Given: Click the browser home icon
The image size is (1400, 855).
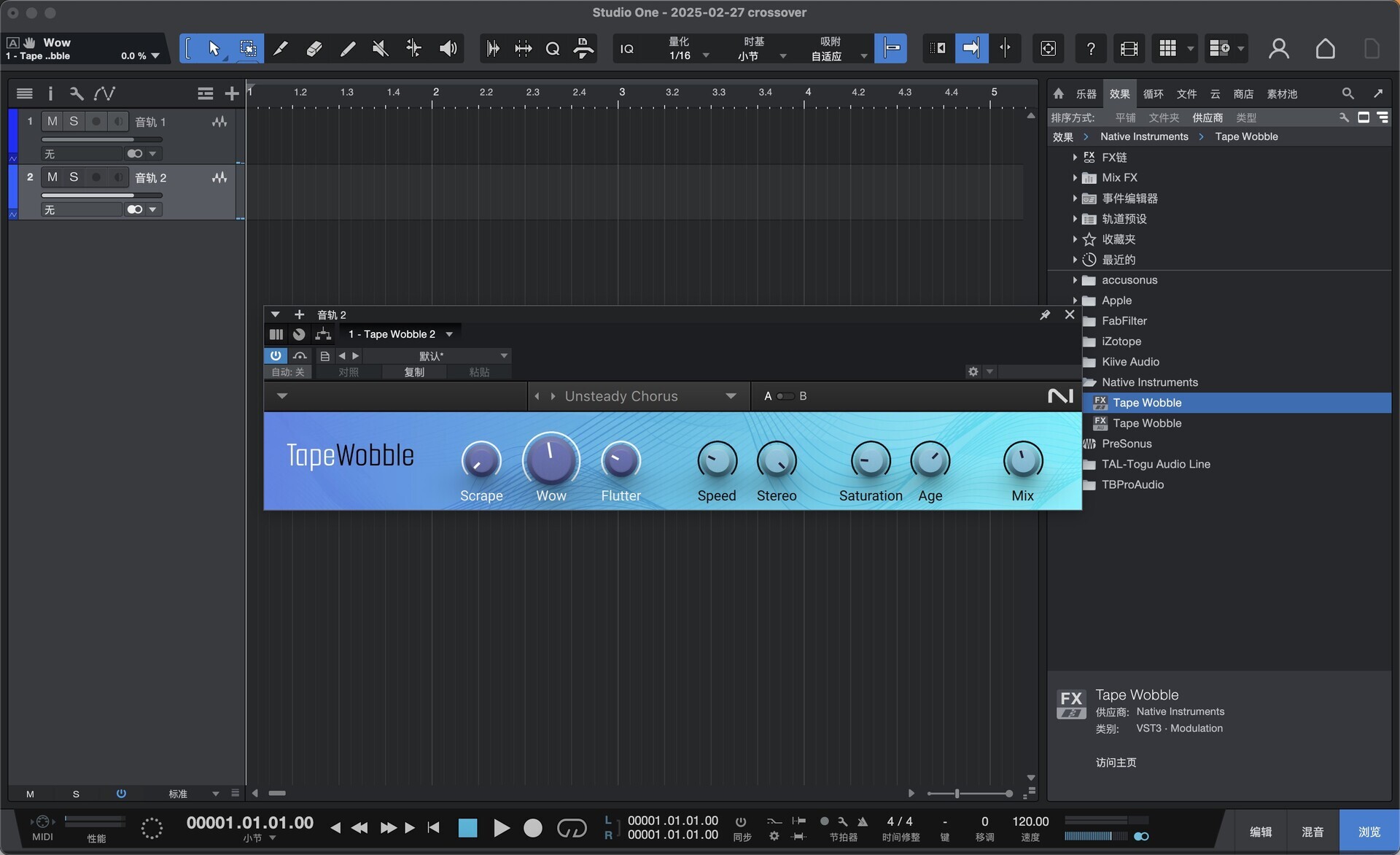Looking at the screenshot, I should pos(1059,93).
